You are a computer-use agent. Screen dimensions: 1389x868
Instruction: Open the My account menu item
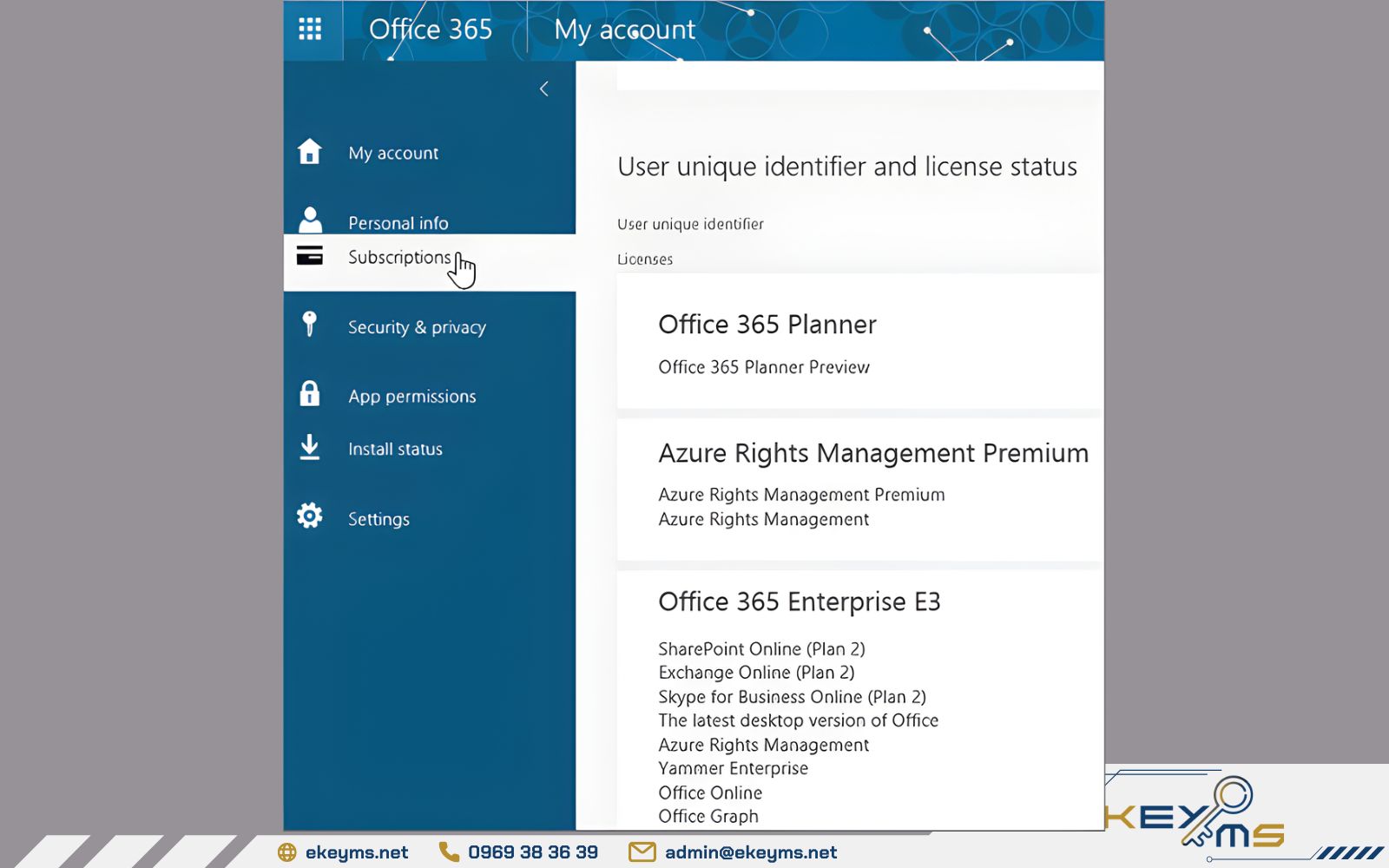[x=393, y=154]
